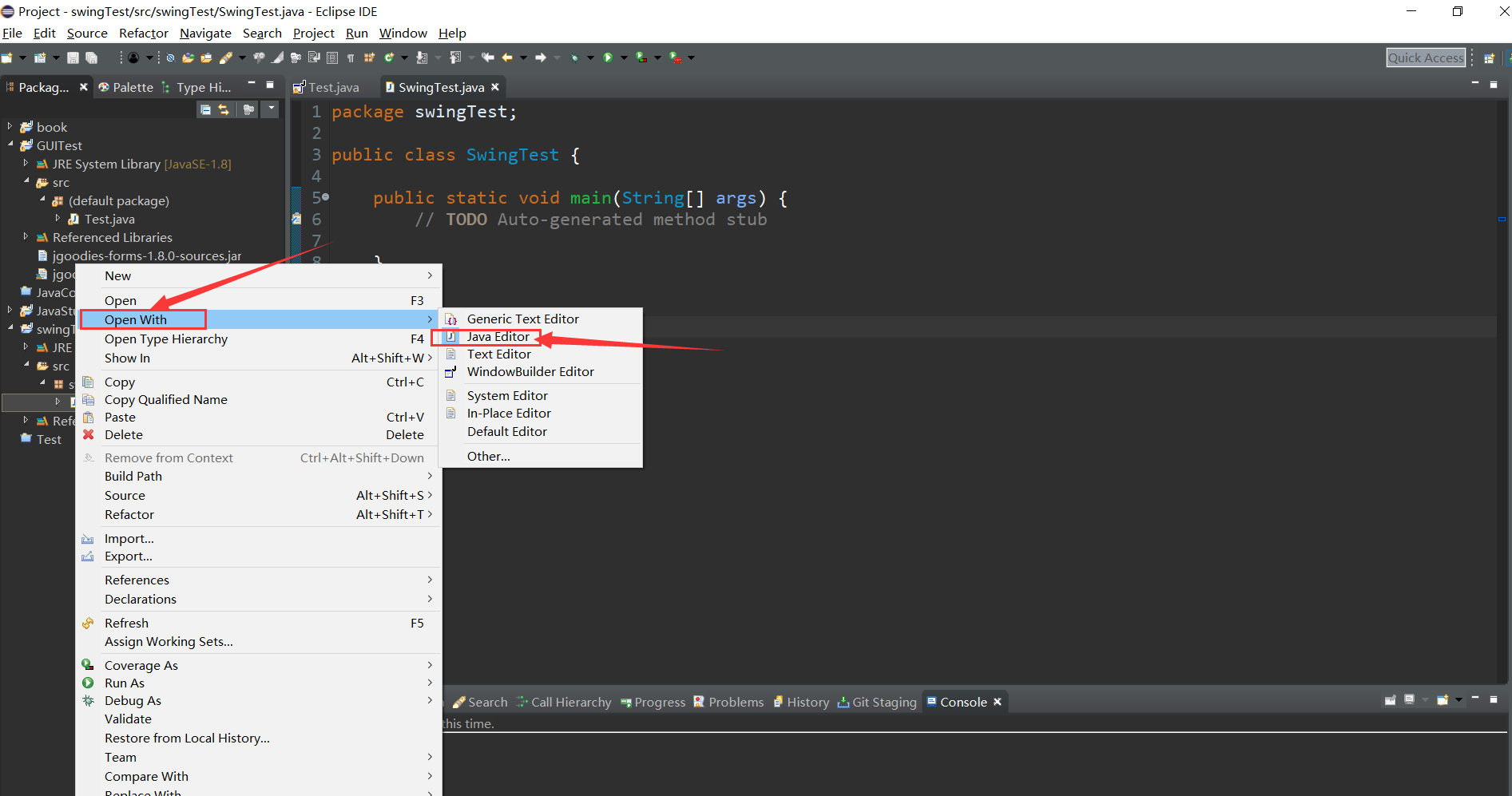Toggle Skip All Breakpoints on the toolbar

tap(171, 57)
